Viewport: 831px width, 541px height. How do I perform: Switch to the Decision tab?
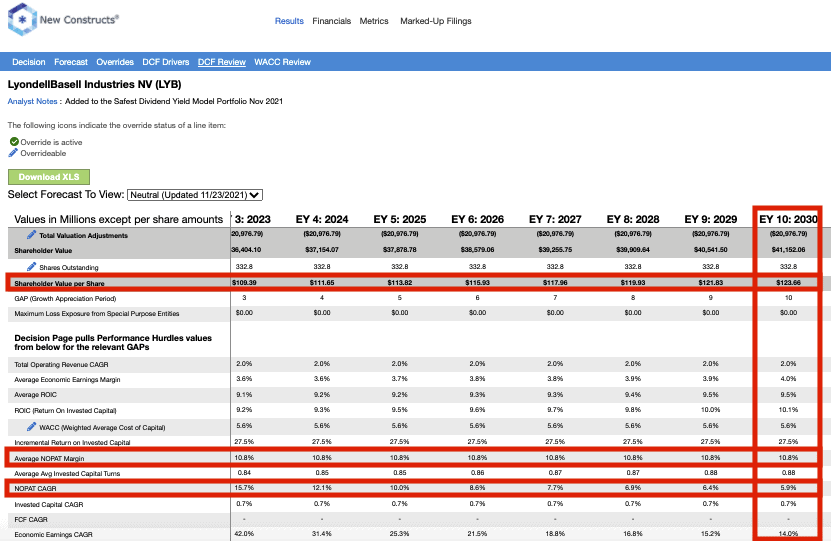pos(29,62)
